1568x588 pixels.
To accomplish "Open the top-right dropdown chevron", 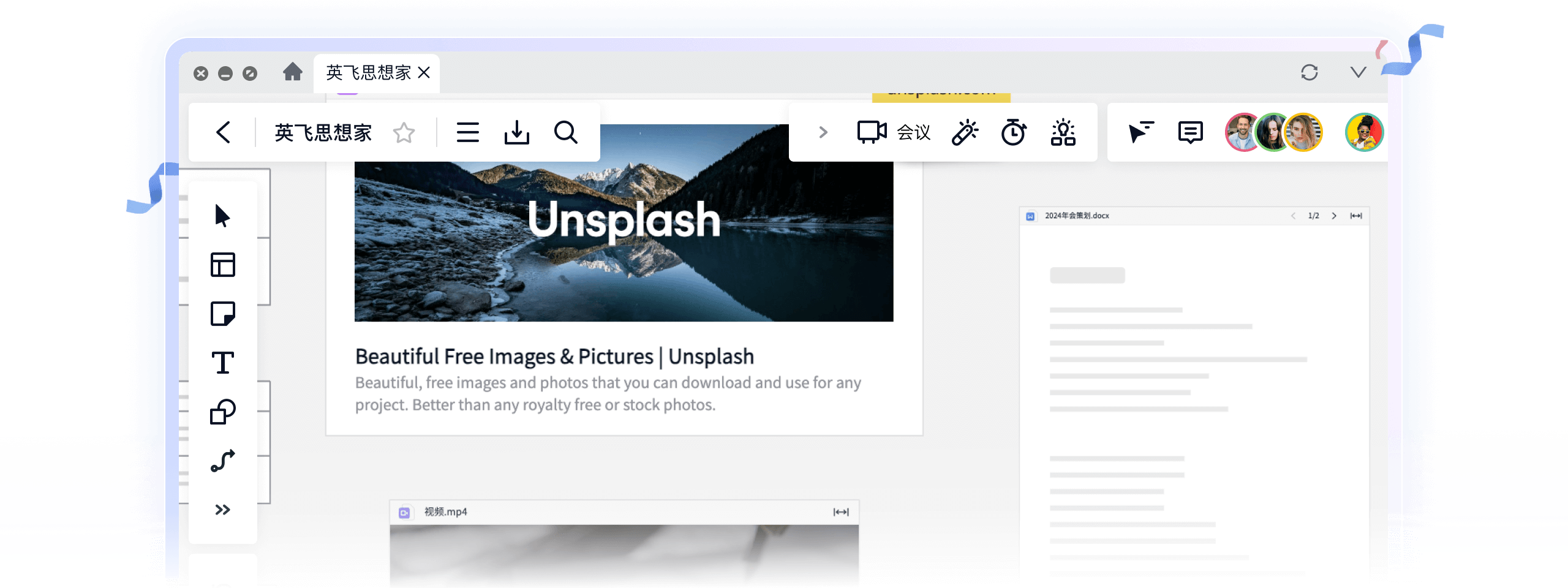I will (x=1358, y=73).
